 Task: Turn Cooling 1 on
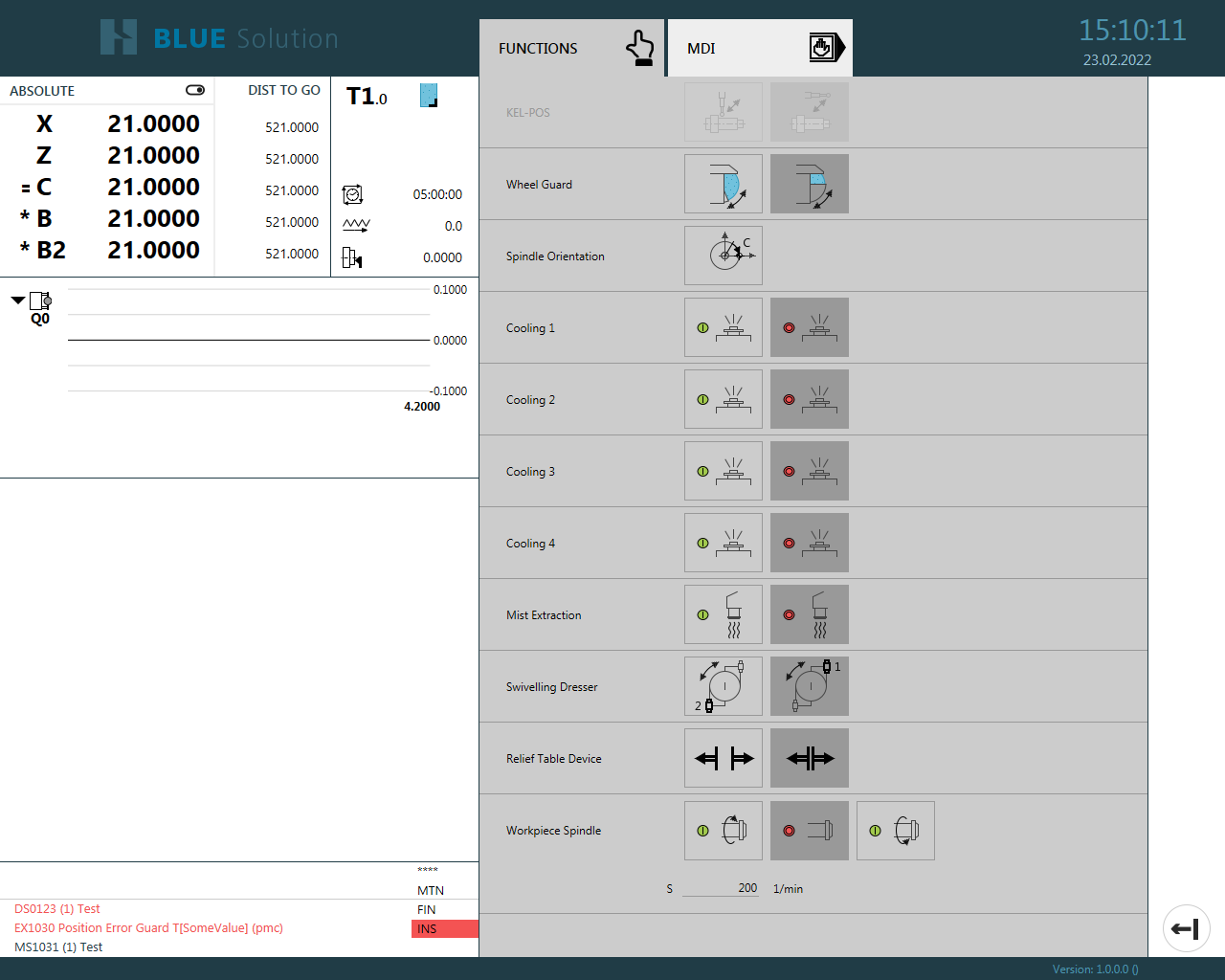coord(724,327)
